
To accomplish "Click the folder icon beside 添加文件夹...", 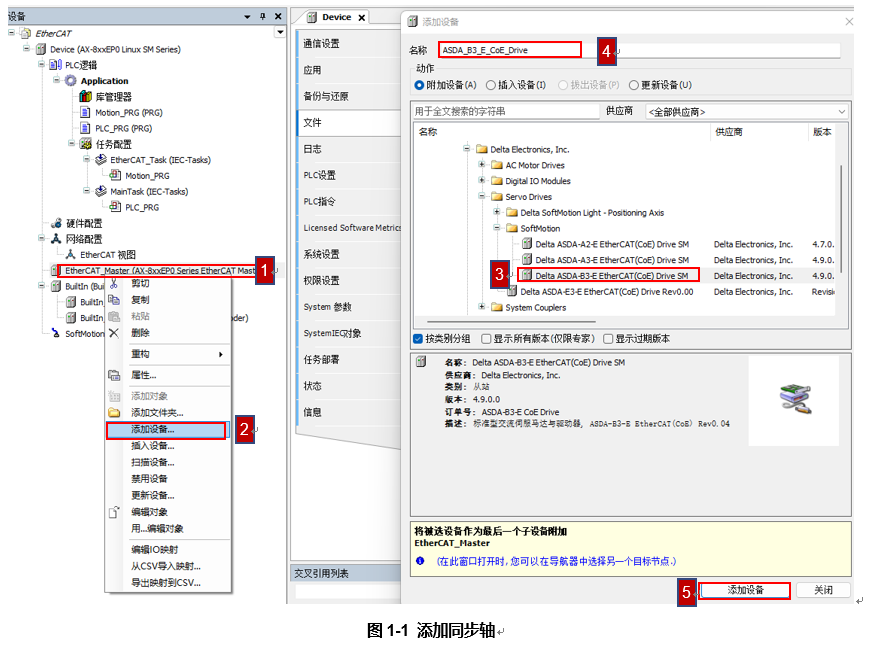I will 114,413.
